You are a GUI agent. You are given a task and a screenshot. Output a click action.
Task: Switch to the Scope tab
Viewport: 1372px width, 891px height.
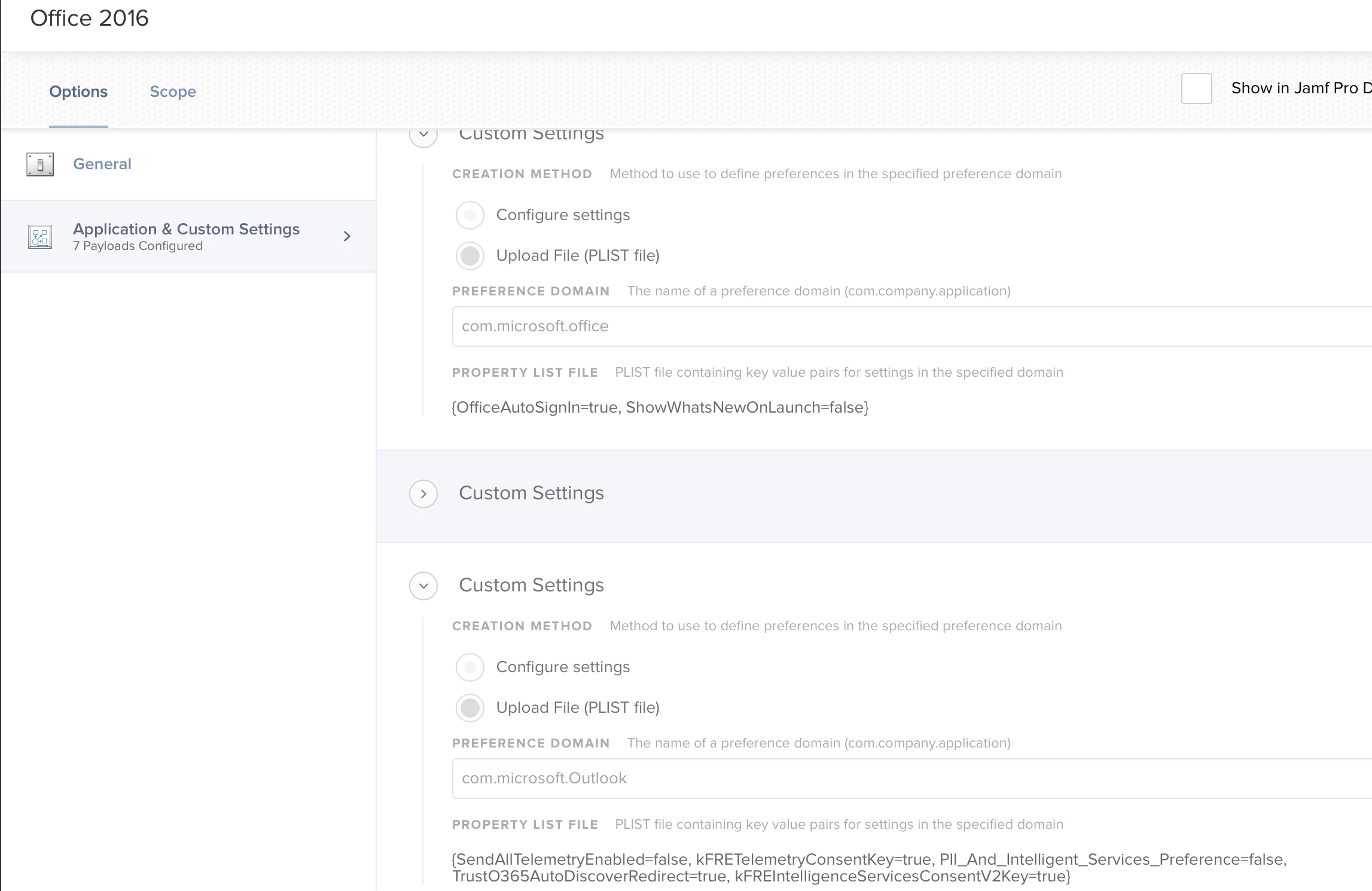(x=173, y=91)
